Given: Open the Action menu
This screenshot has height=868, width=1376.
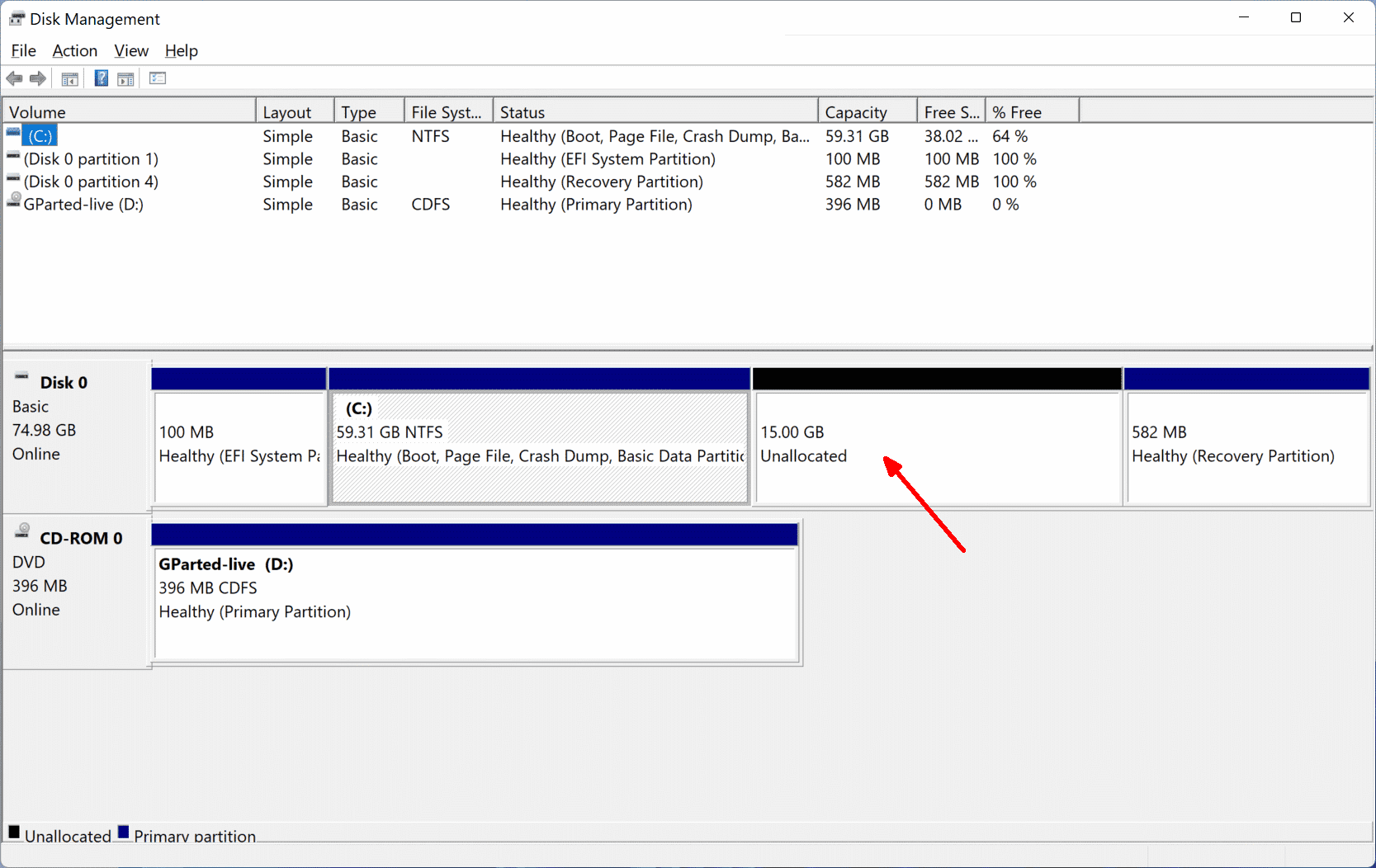Looking at the screenshot, I should [74, 50].
